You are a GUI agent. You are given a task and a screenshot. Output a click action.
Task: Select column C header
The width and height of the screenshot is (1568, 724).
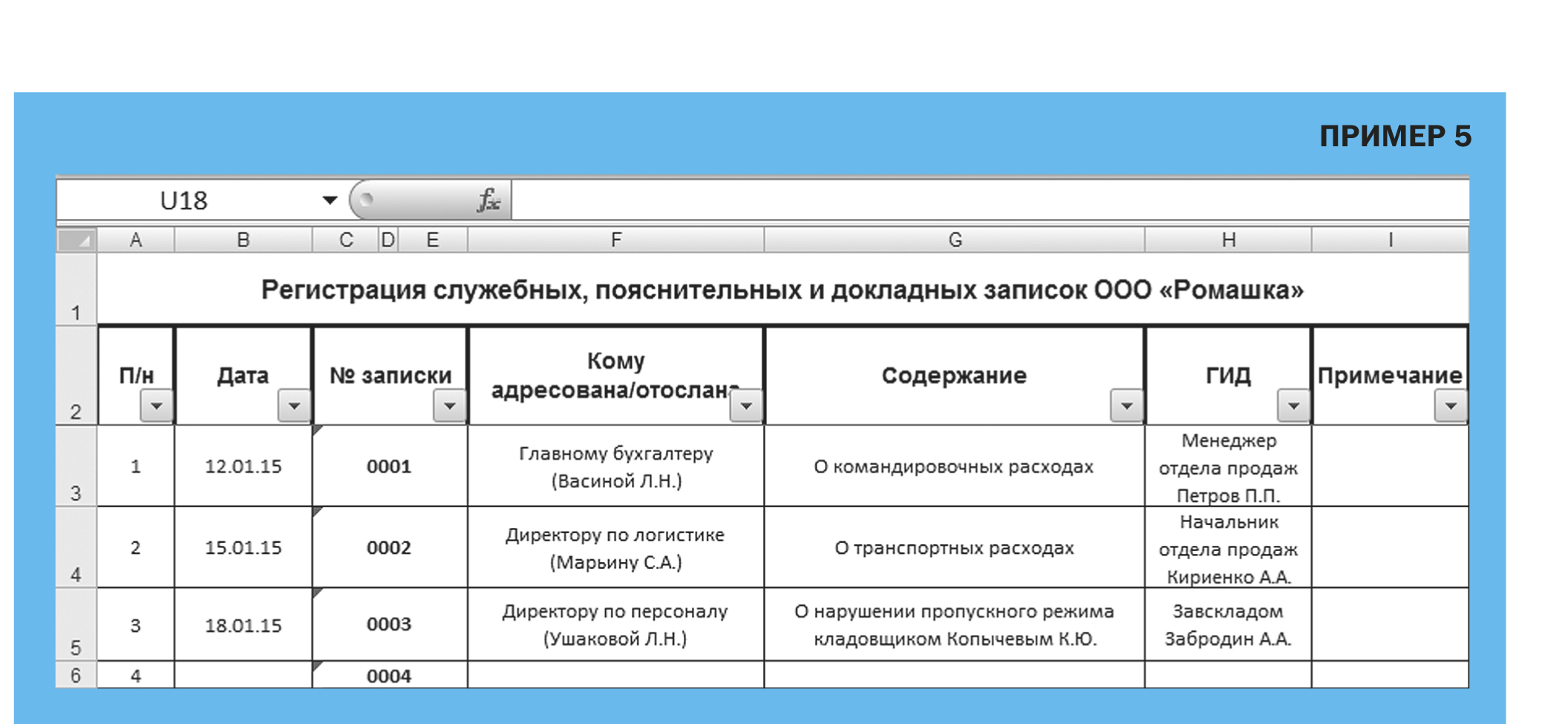click(x=346, y=240)
